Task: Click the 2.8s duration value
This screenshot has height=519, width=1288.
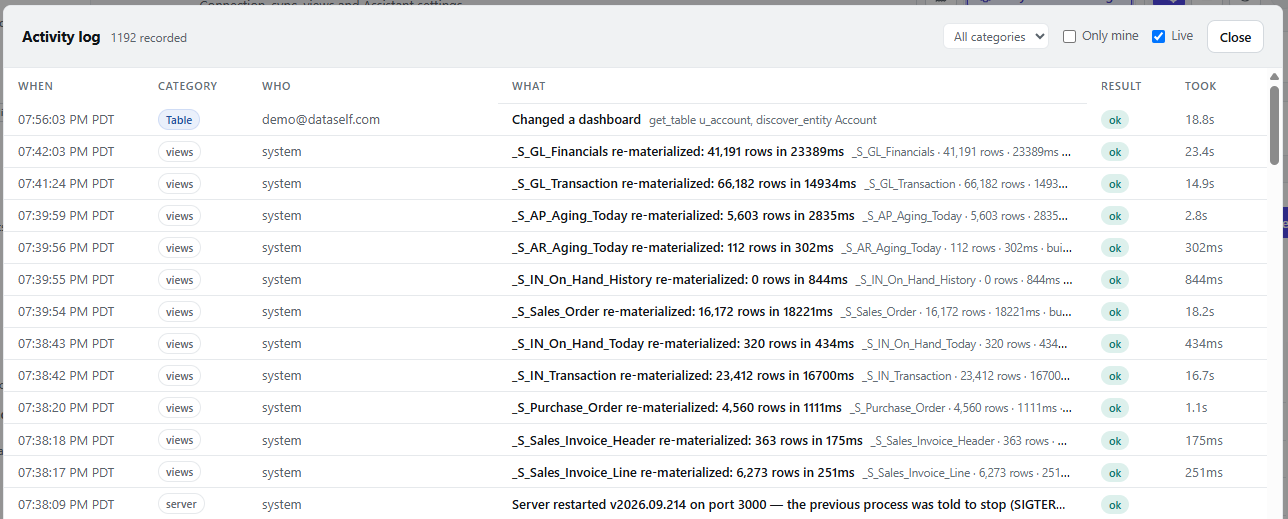Action: 1197,216
